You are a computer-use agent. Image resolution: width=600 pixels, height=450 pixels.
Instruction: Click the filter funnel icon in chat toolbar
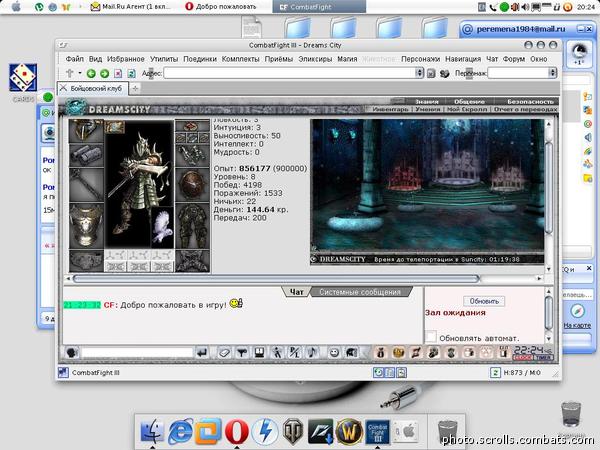tap(241, 352)
